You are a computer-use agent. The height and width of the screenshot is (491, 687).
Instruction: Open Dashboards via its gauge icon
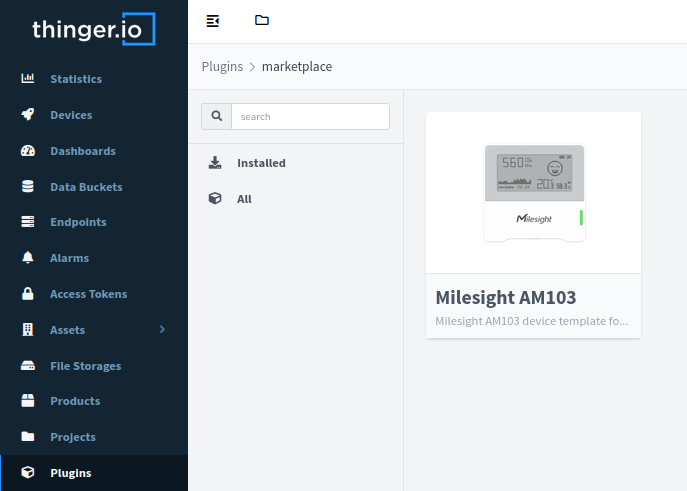tap(28, 151)
